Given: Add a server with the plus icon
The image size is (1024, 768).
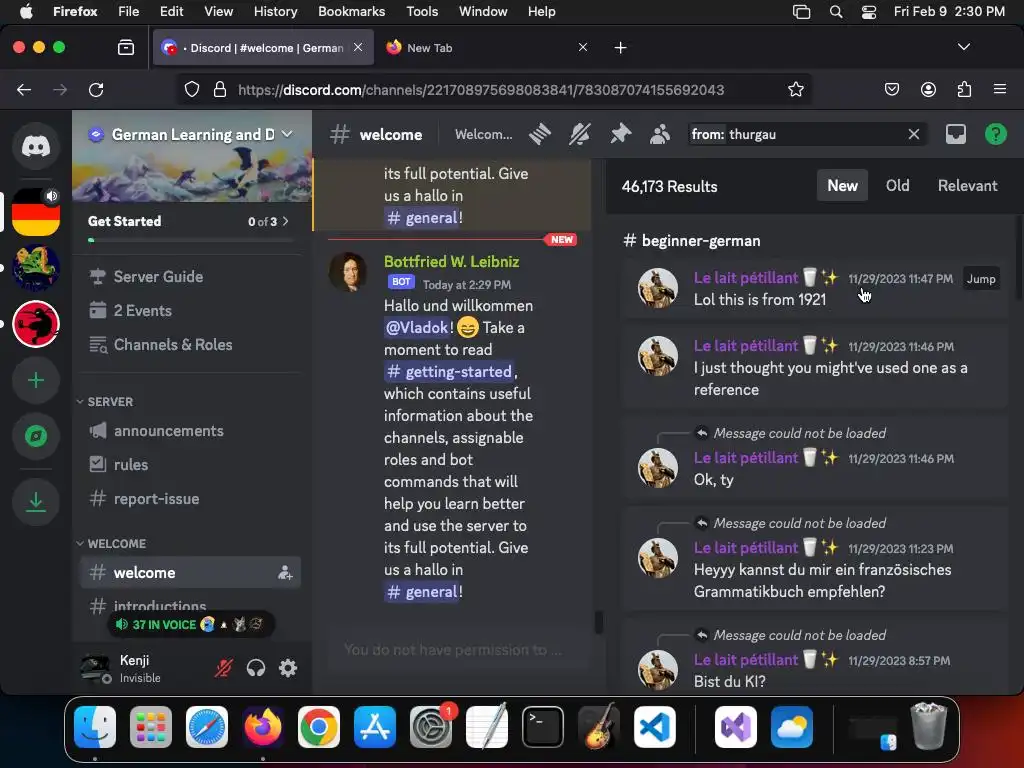Looking at the screenshot, I should (36, 380).
